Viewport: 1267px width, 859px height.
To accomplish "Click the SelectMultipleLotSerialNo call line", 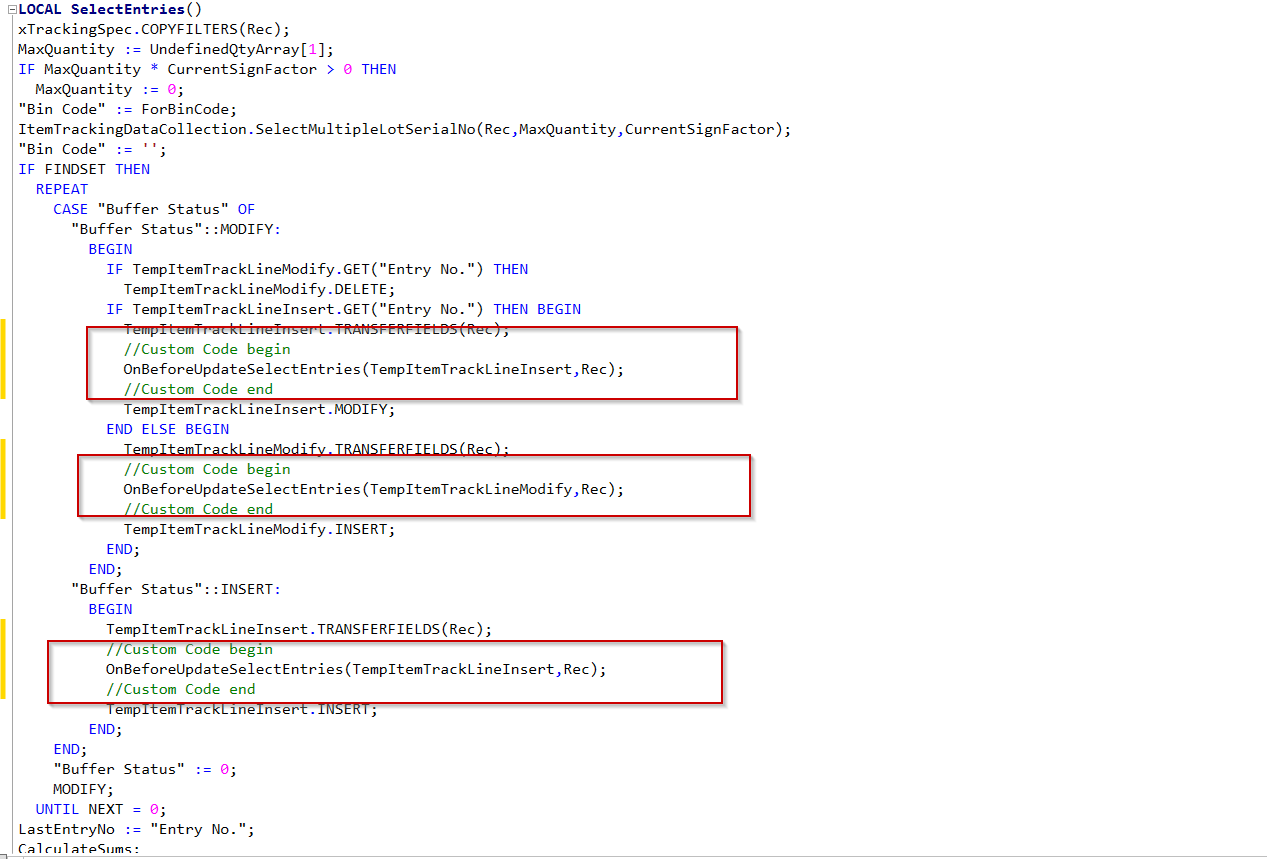I will [405, 129].
